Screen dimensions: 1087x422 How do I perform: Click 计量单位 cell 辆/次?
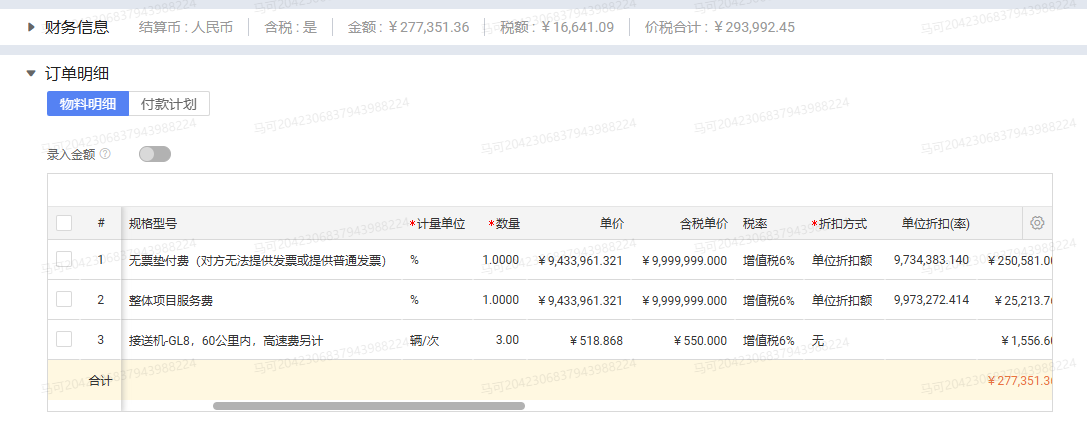[425, 340]
